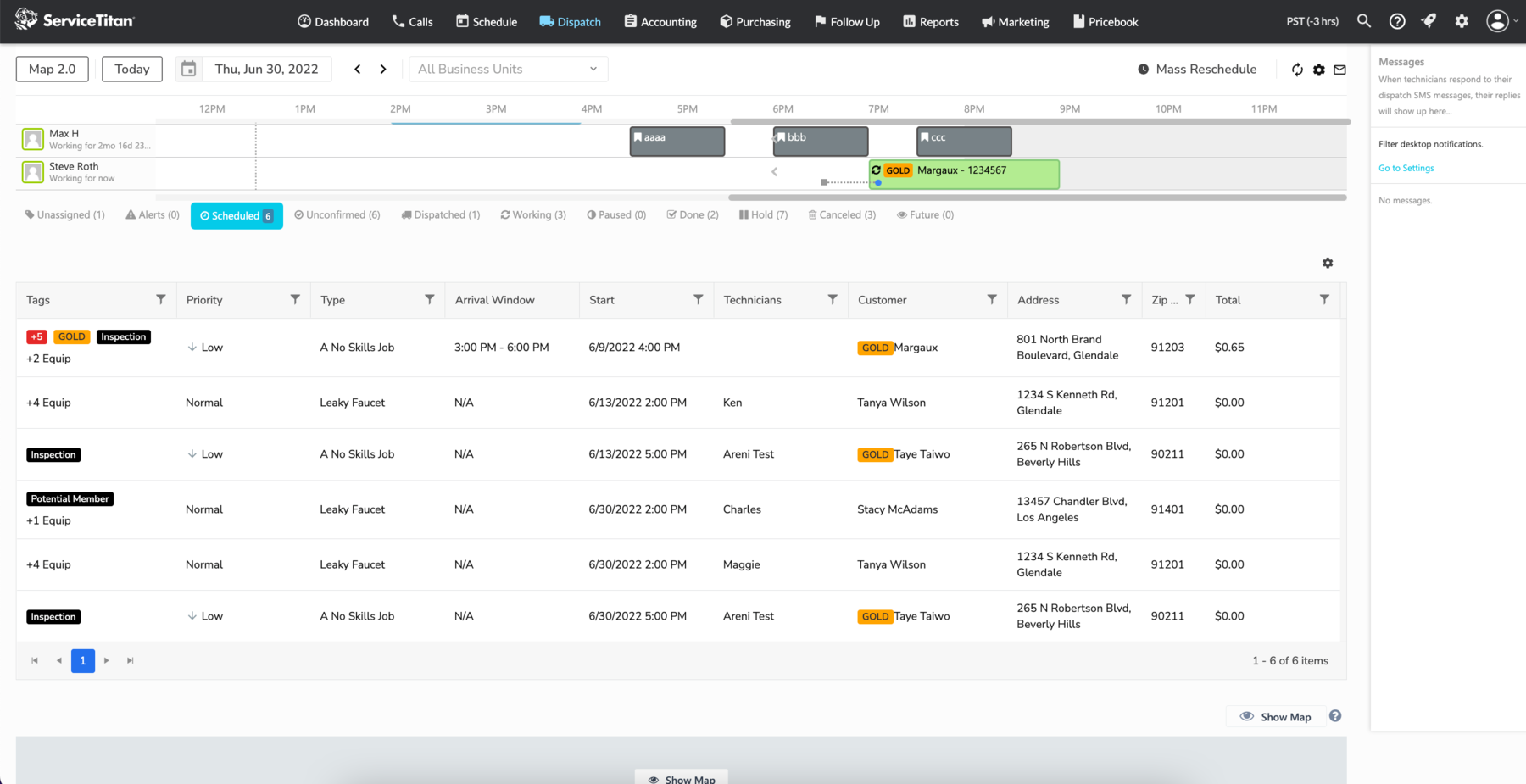Select the green Margaux - 1234567 job block
Viewport: 1526px width, 784px height.
coord(964,174)
